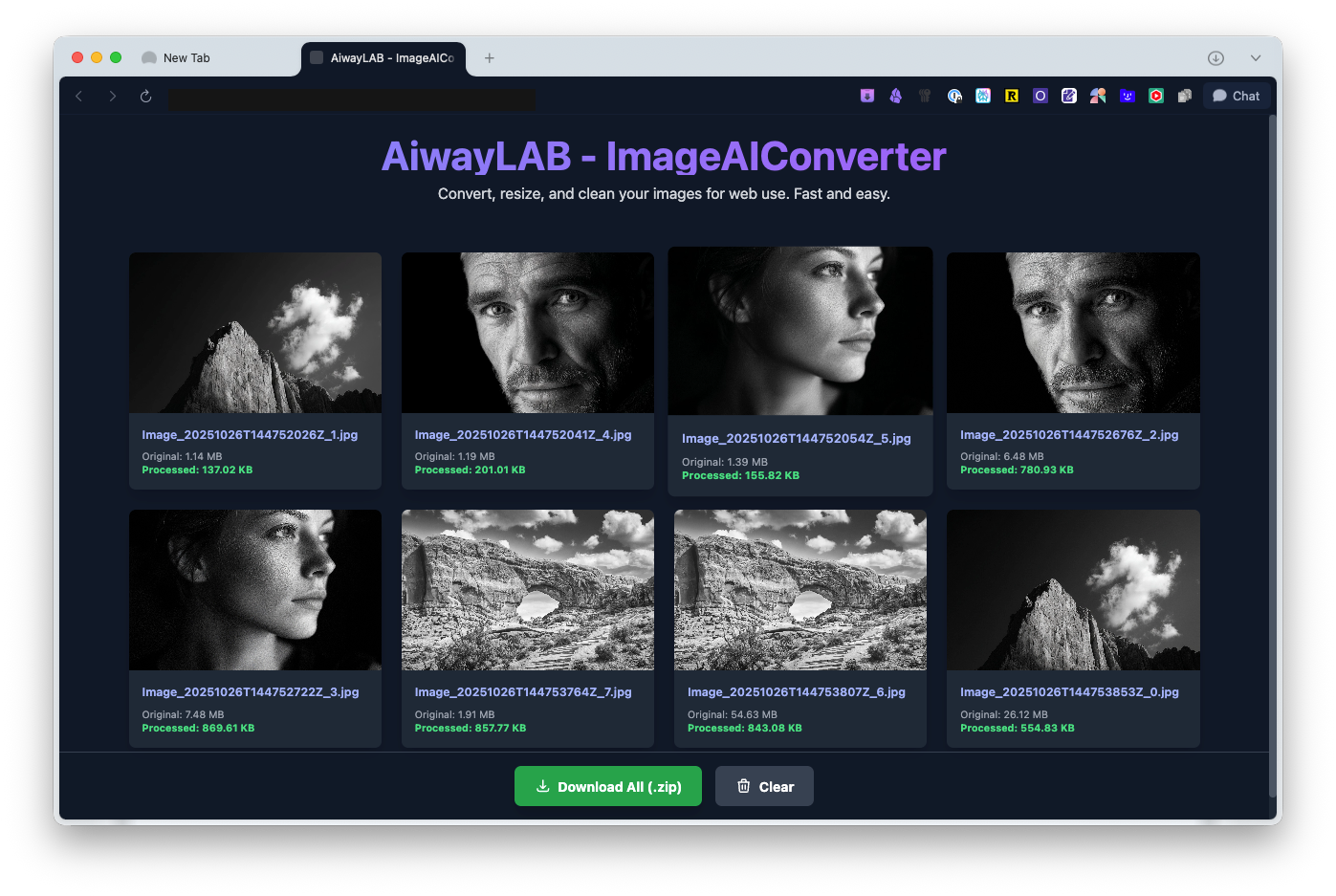
Task: Open the blue smiley-face folder extension
Action: click(1128, 96)
